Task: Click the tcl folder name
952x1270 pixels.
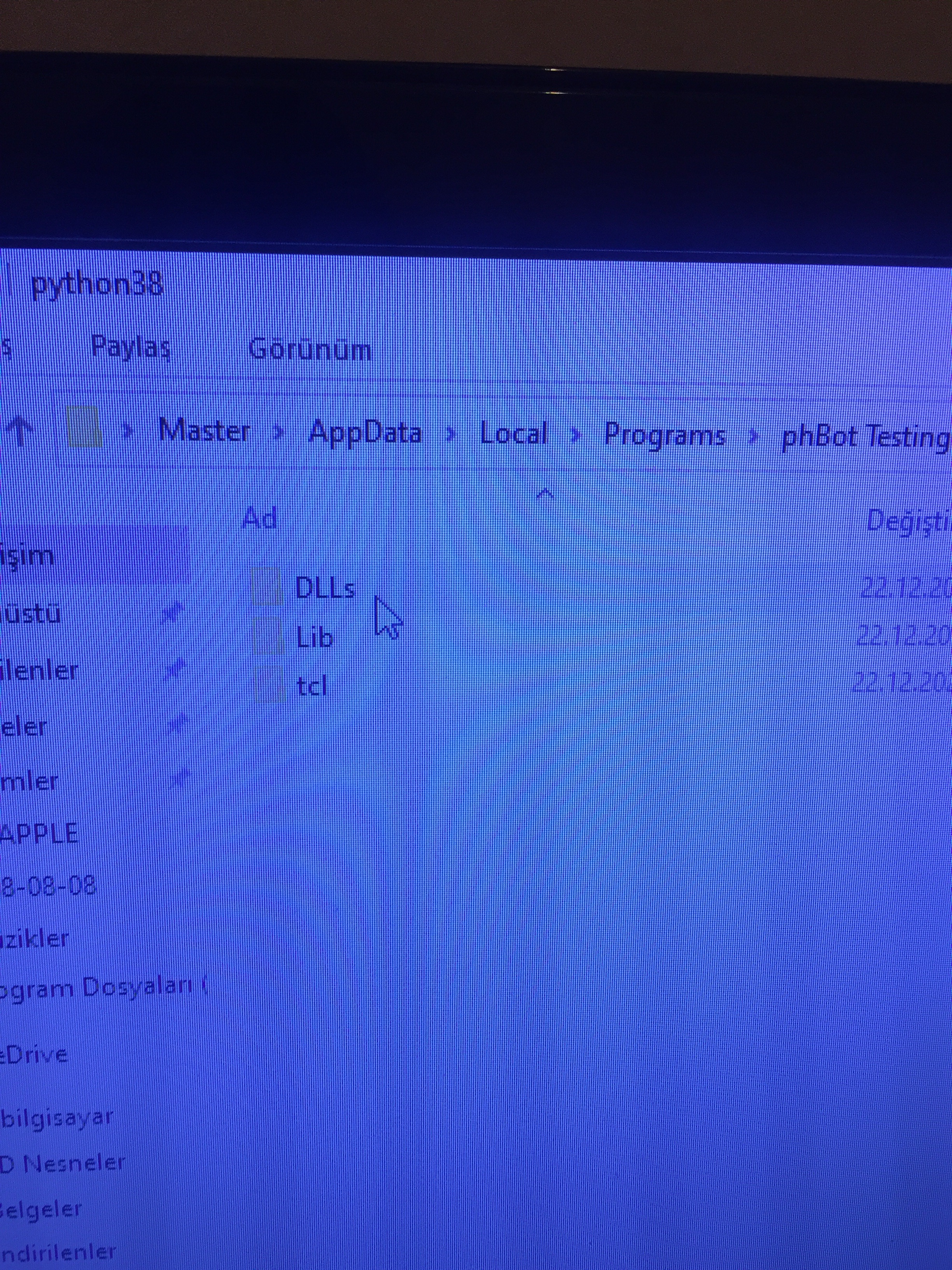Action: pos(311,686)
